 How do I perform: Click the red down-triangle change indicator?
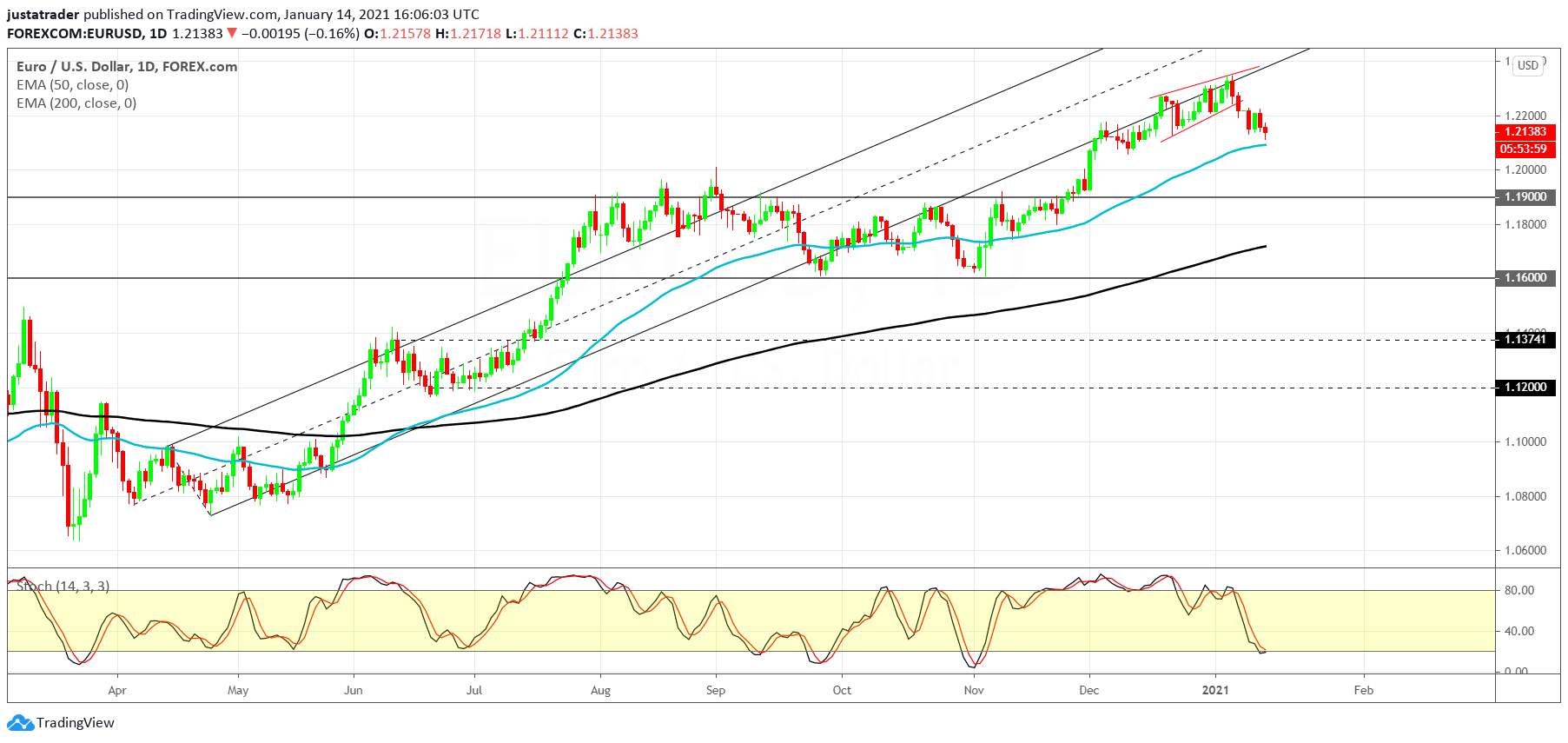(x=232, y=33)
